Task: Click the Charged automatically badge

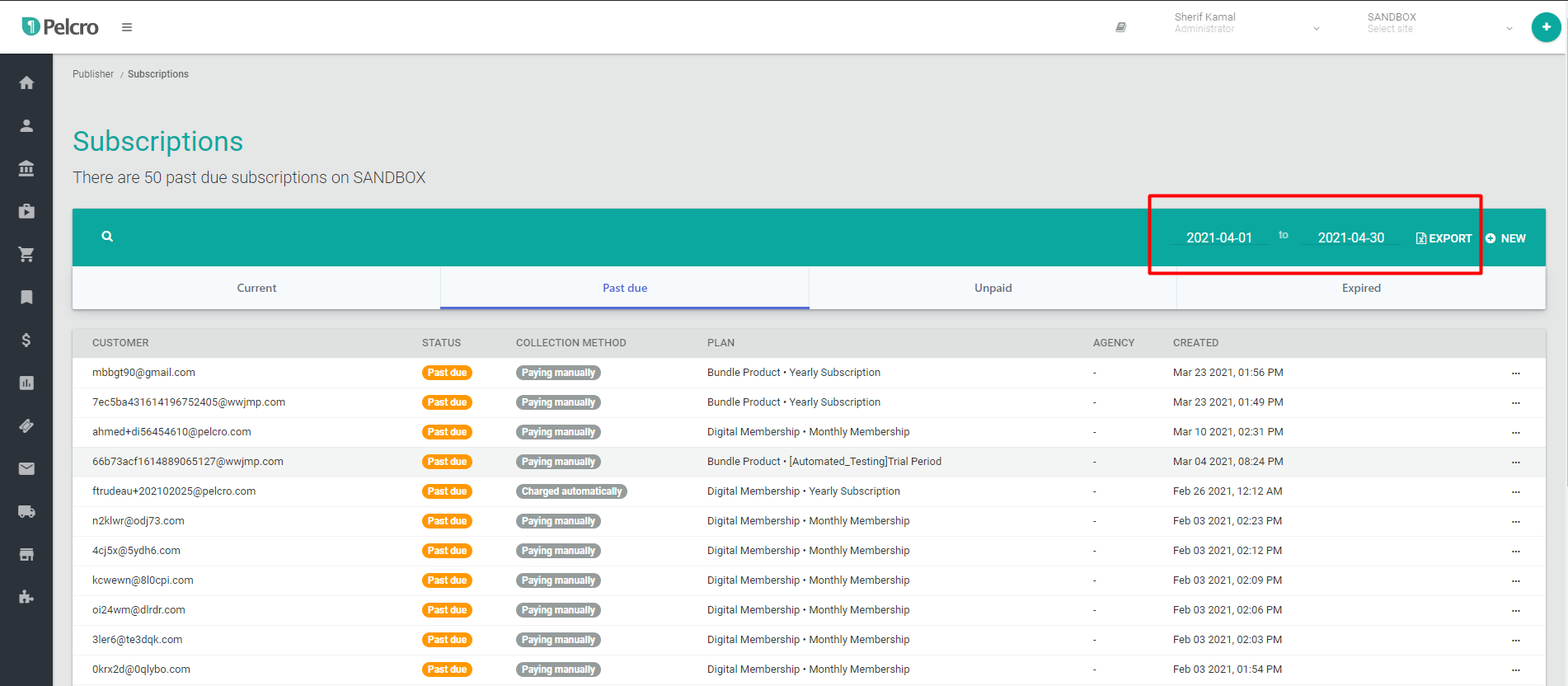Action: point(571,491)
